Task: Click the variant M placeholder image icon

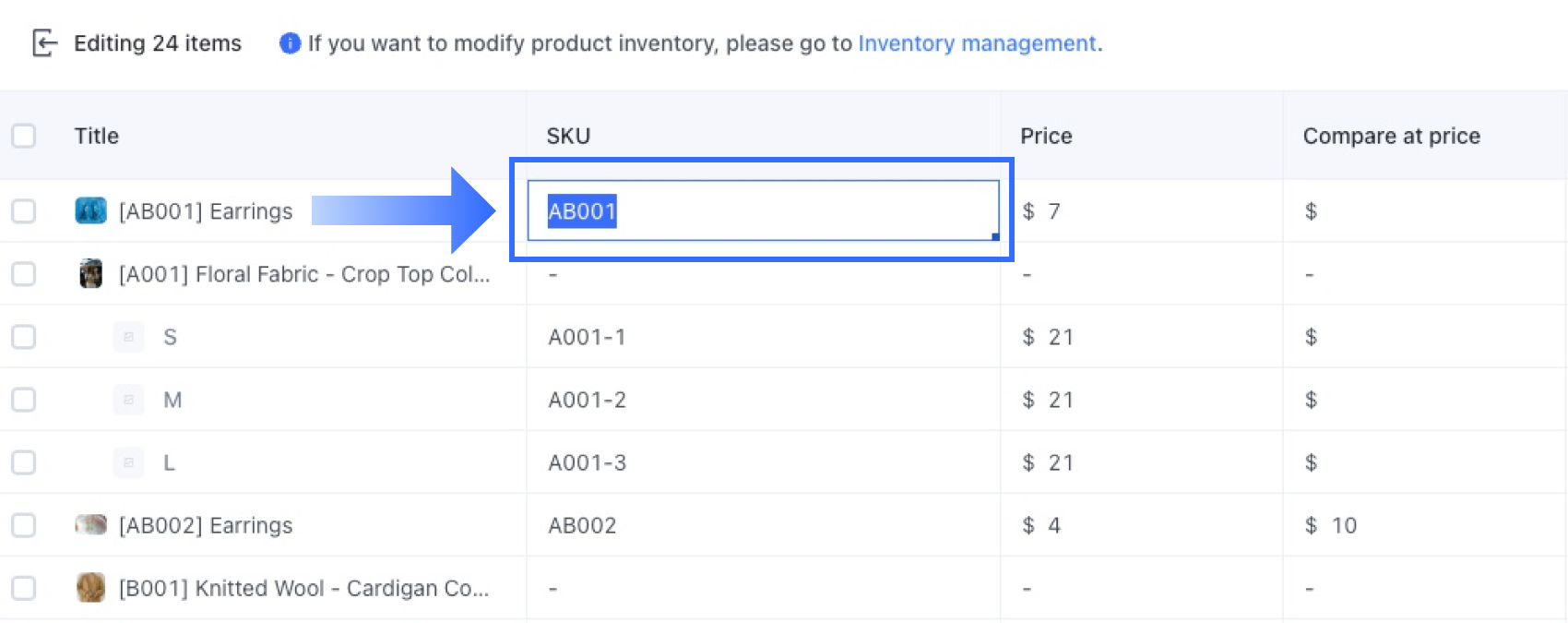Action: pyautogui.click(x=128, y=400)
